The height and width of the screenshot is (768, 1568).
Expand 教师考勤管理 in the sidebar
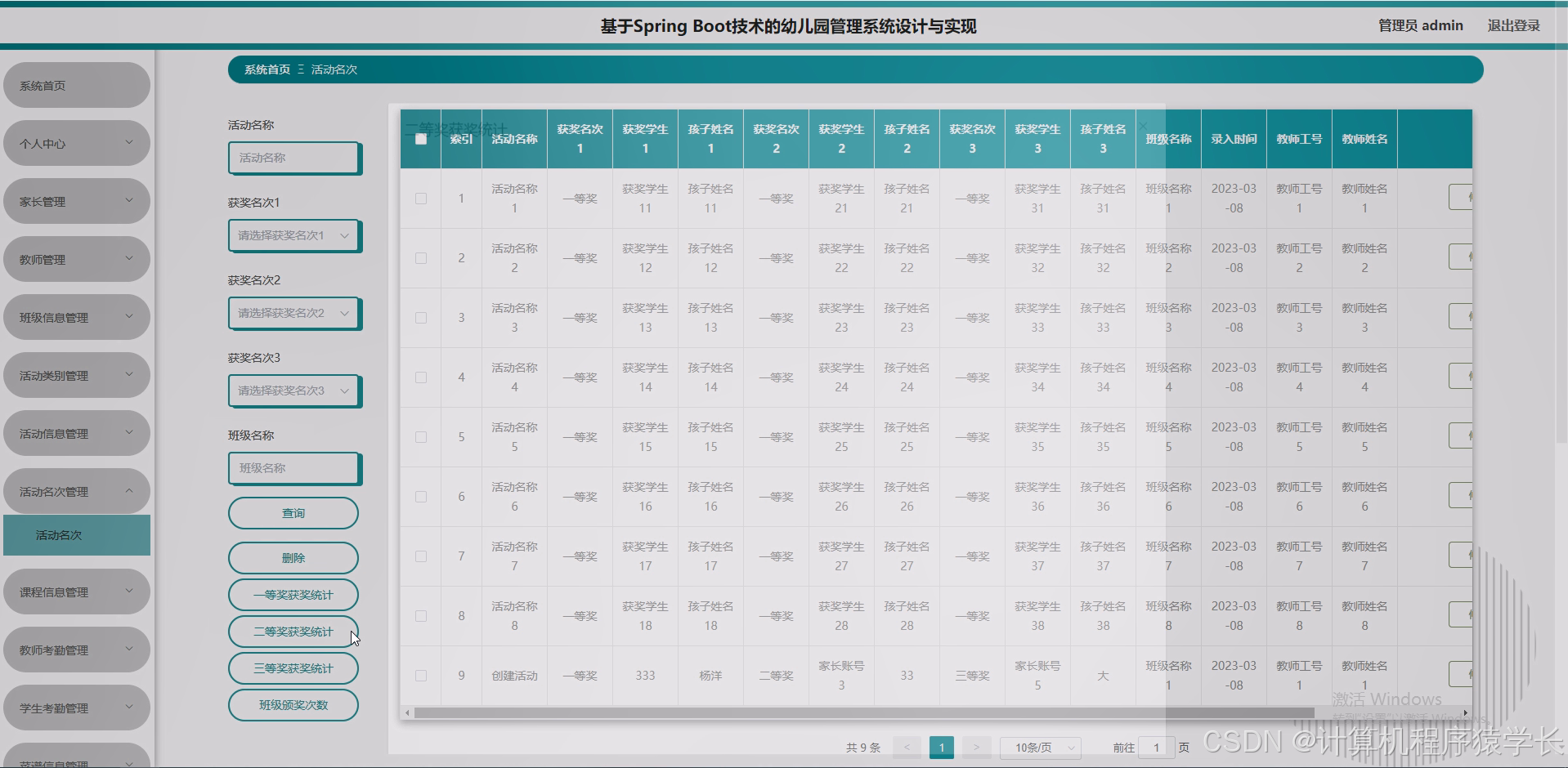click(x=77, y=650)
